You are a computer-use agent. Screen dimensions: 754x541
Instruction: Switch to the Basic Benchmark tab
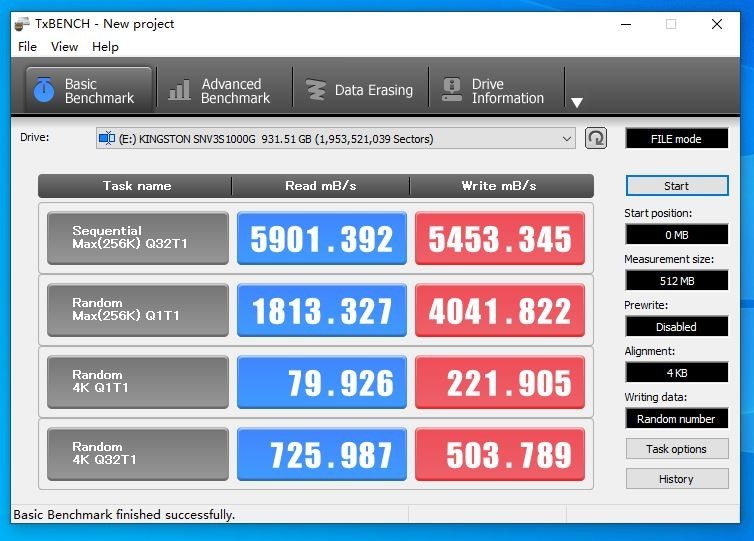click(x=89, y=90)
